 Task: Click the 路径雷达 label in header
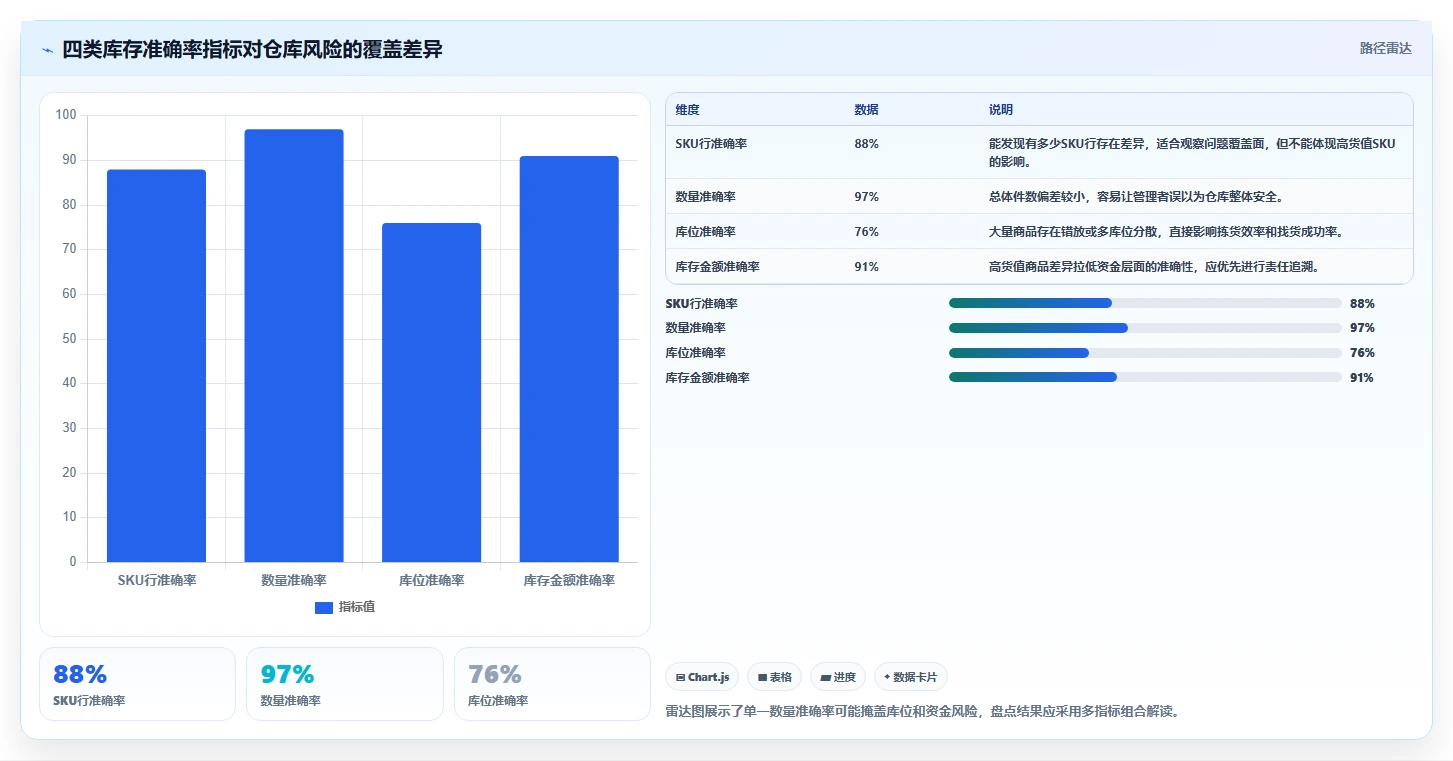1386,48
